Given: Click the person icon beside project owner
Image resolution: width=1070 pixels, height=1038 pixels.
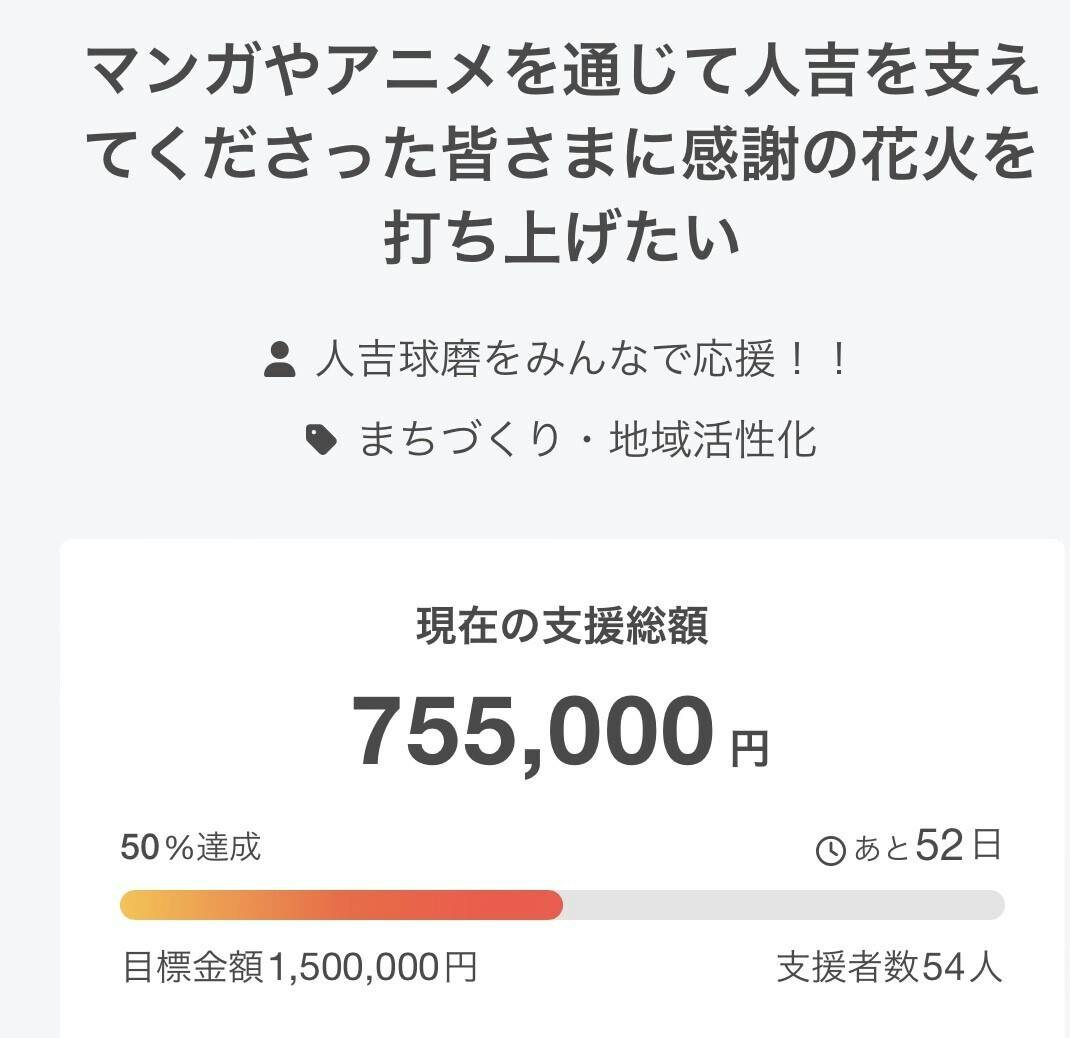Looking at the screenshot, I should point(280,360).
